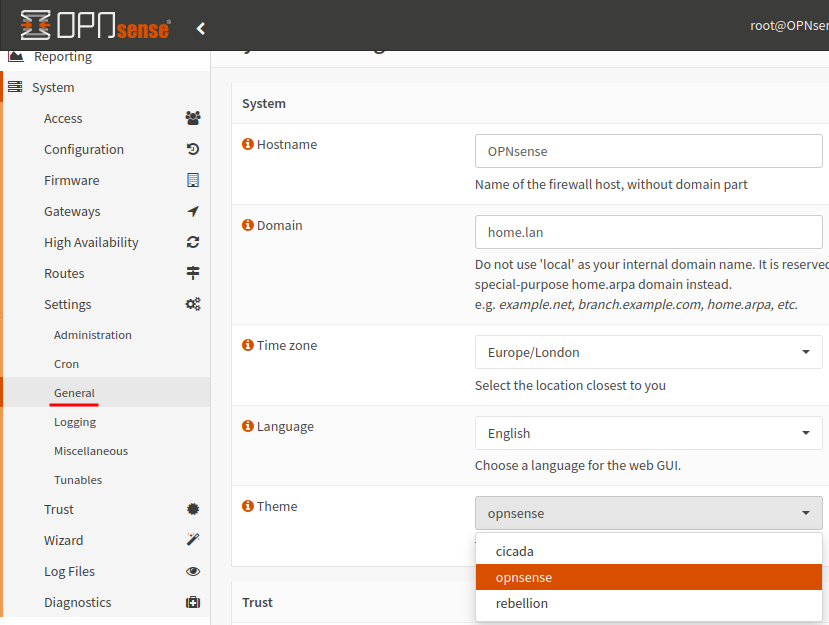The image size is (829, 625).
Task: Click the Configuration history icon
Action: pyautogui.click(x=193, y=149)
